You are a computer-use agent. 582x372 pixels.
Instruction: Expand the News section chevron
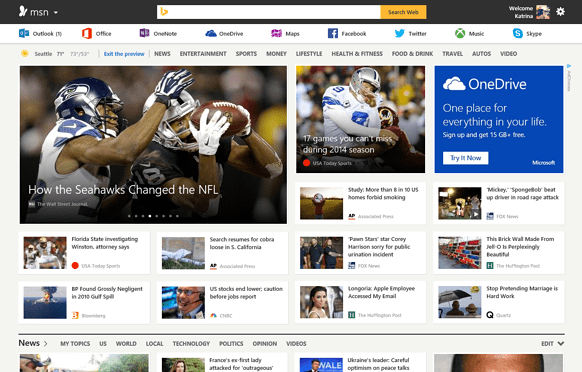45,343
